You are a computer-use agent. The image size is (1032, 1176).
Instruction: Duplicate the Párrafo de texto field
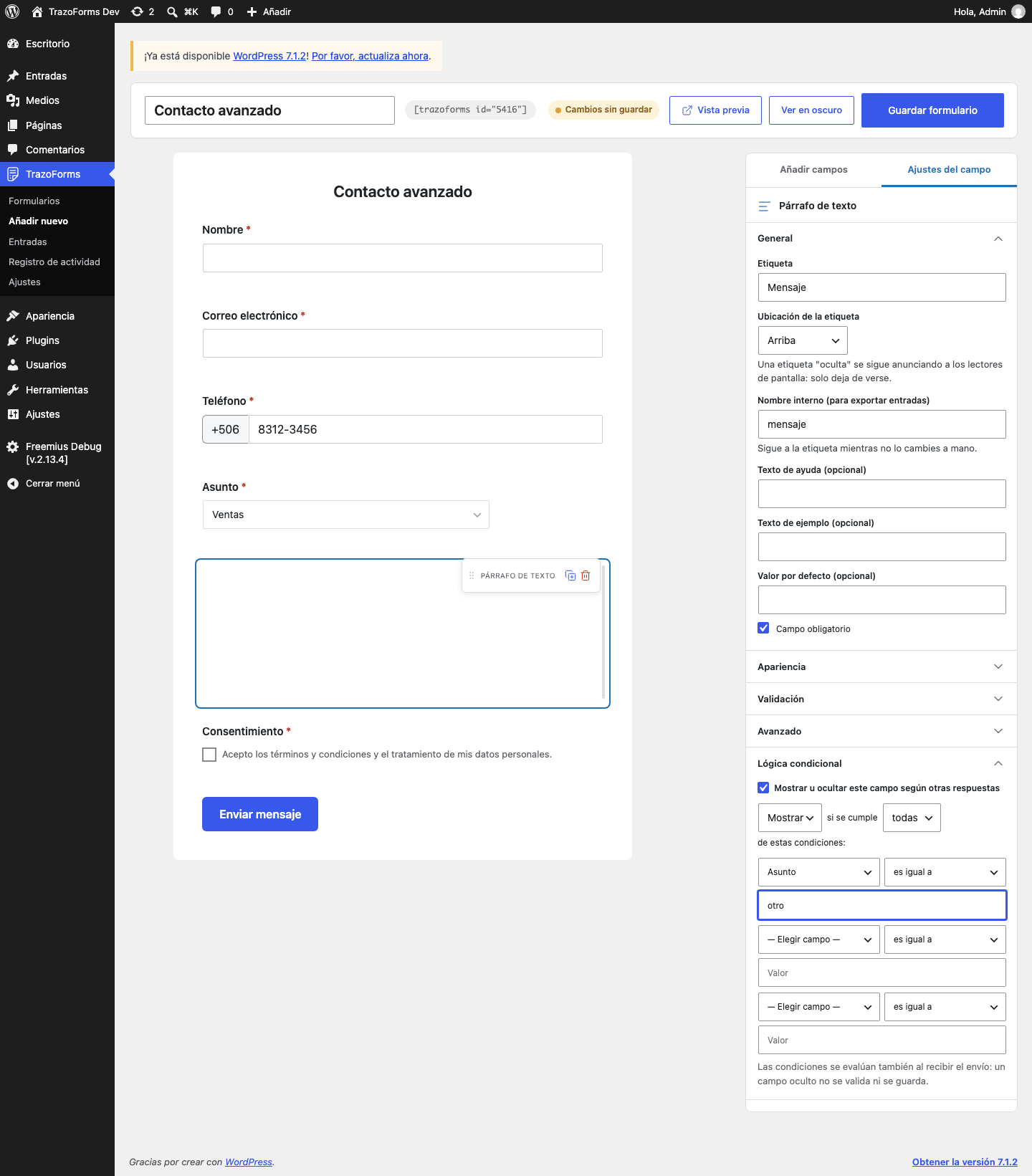570,575
